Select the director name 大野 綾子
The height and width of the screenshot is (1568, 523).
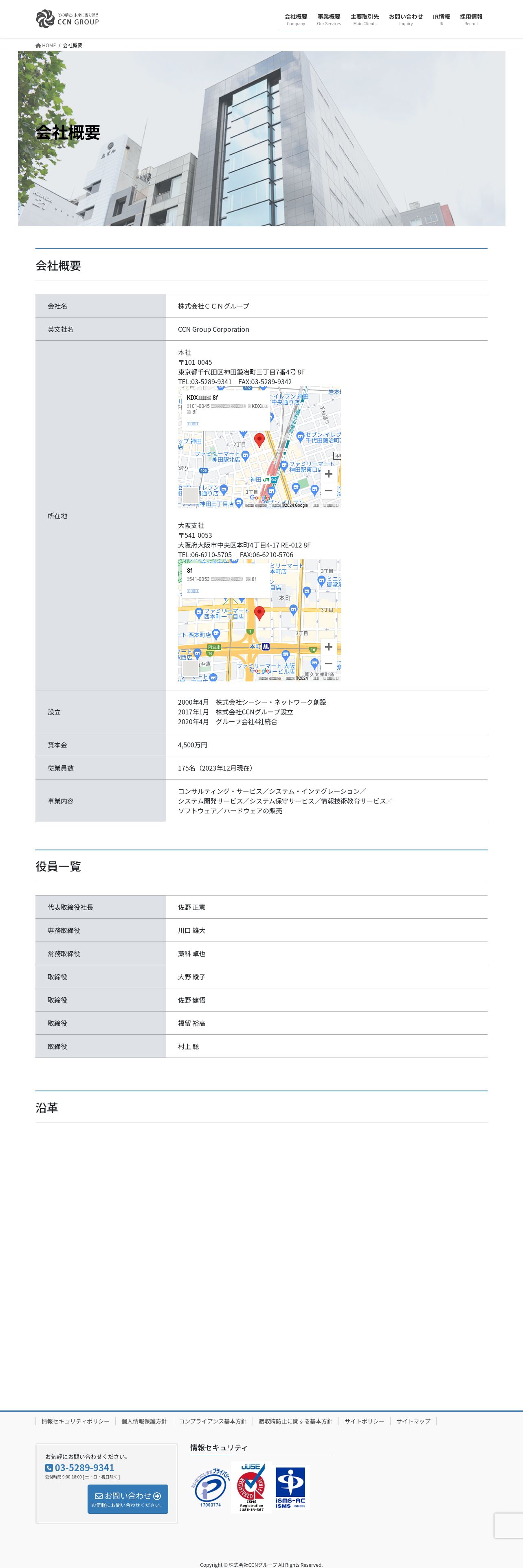point(191,977)
